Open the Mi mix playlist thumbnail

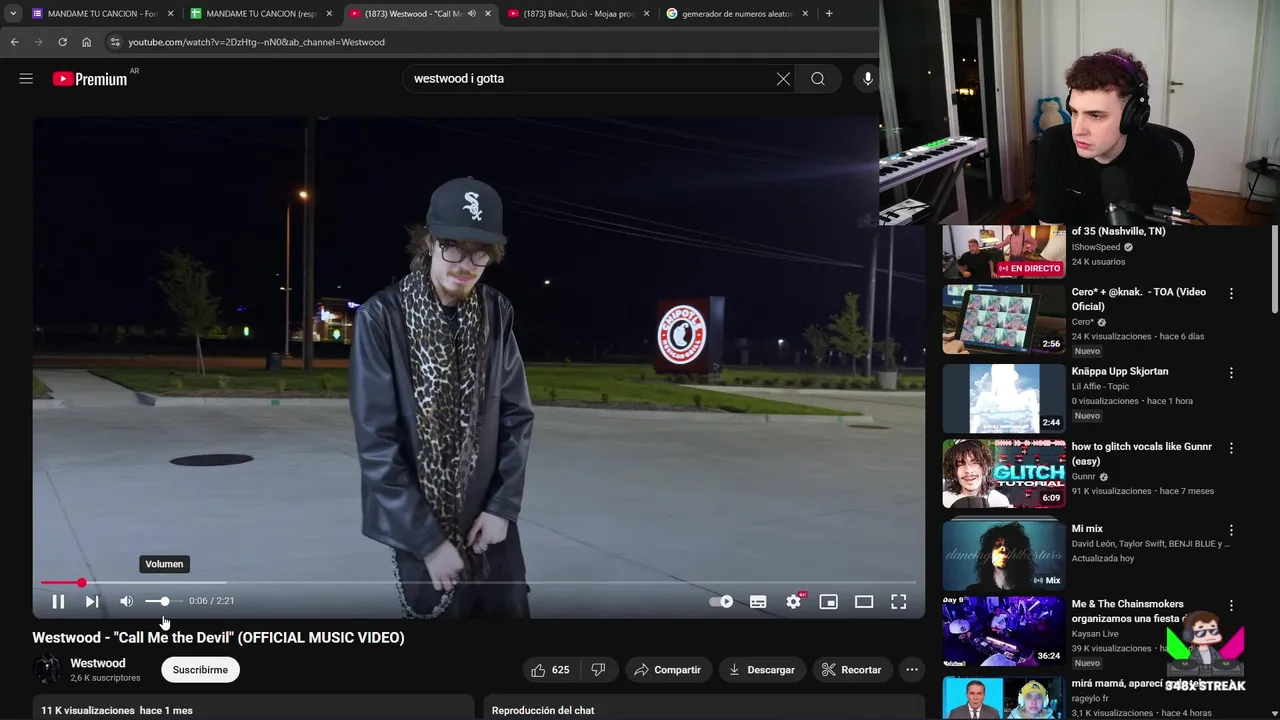tap(1003, 555)
